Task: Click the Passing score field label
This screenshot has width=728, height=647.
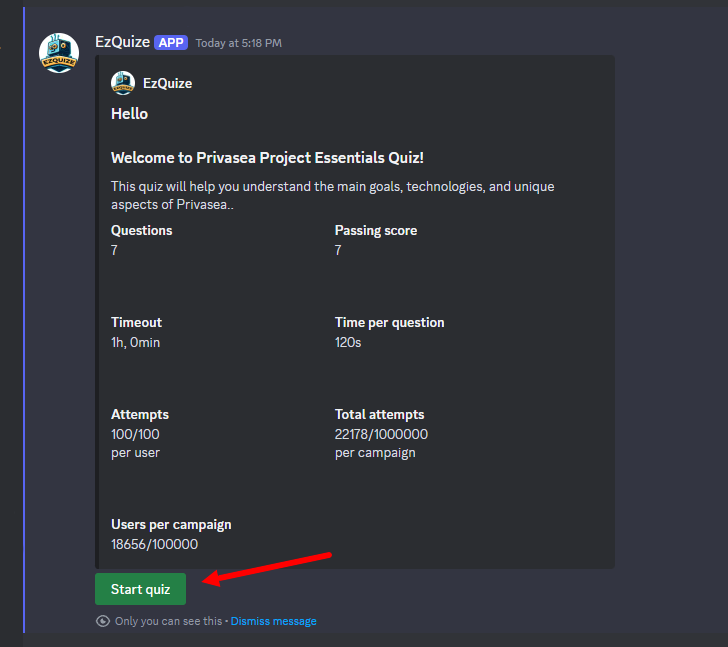Action: [376, 231]
